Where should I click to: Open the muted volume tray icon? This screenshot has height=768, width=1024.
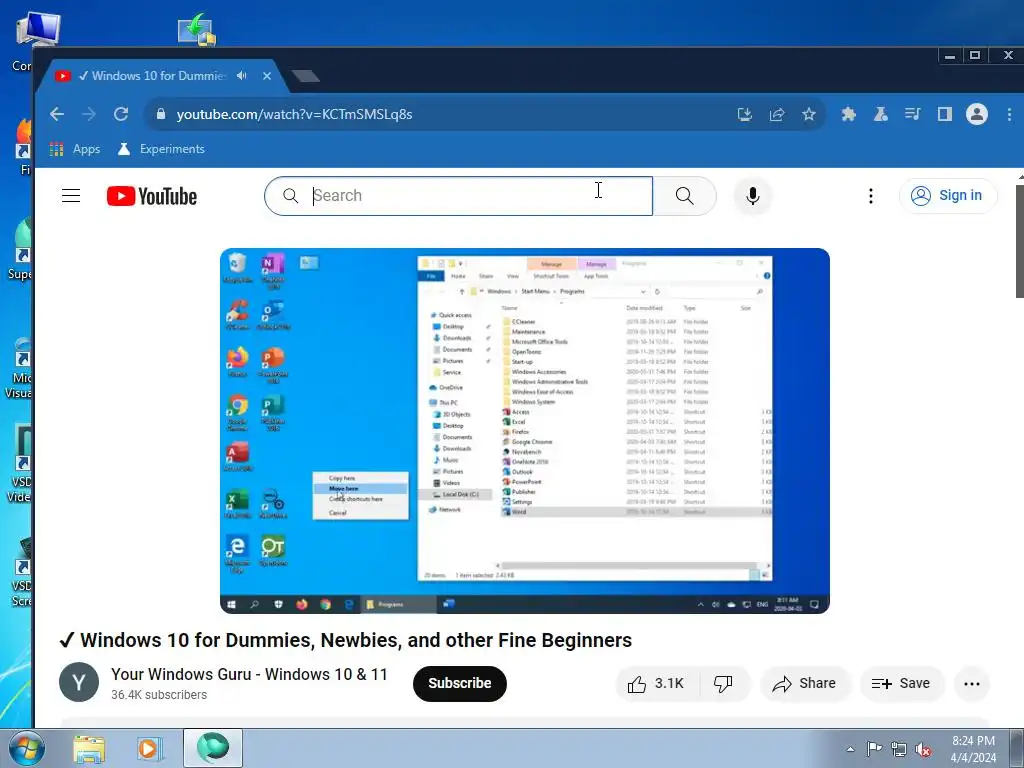(923, 749)
